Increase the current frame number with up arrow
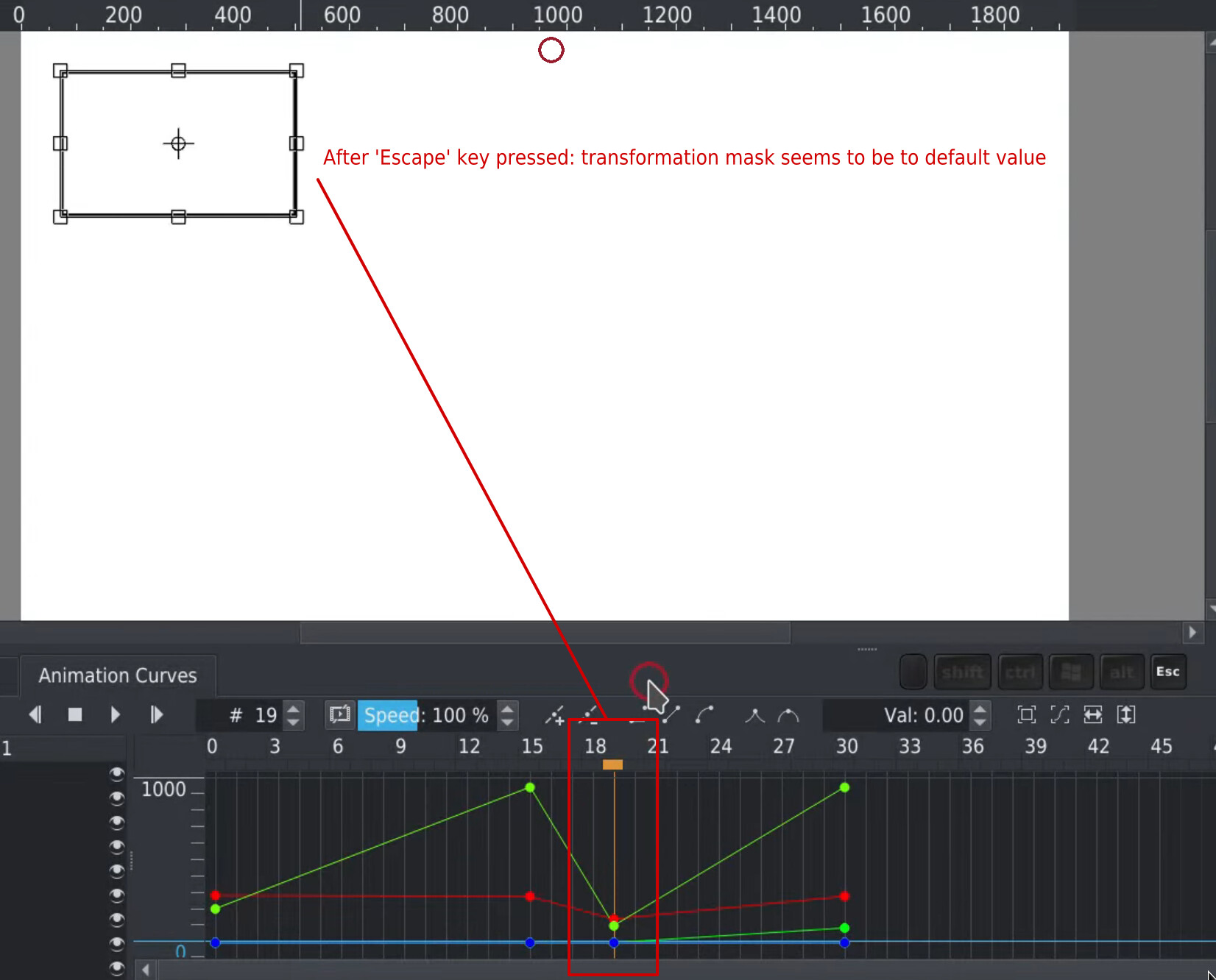The width and height of the screenshot is (1216, 980). coord(293,709)
